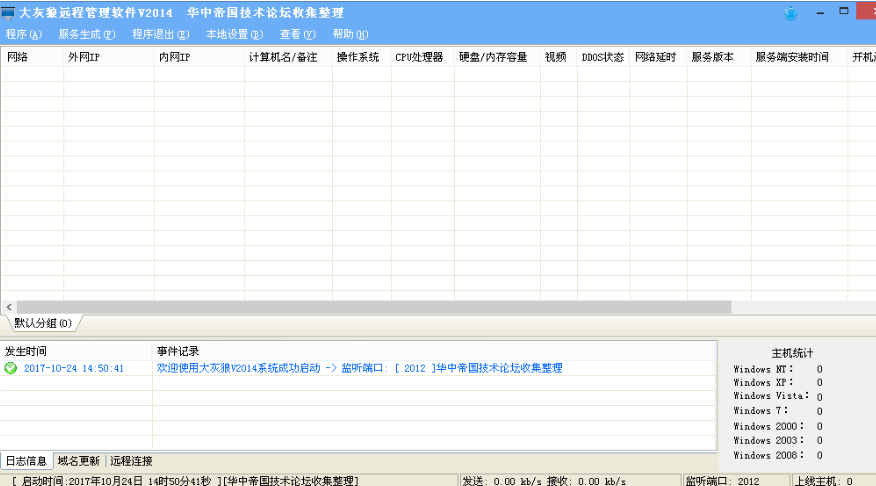Switch to the 日志信息 tab
Screen dimensions: 876x486
coord(26,461)
